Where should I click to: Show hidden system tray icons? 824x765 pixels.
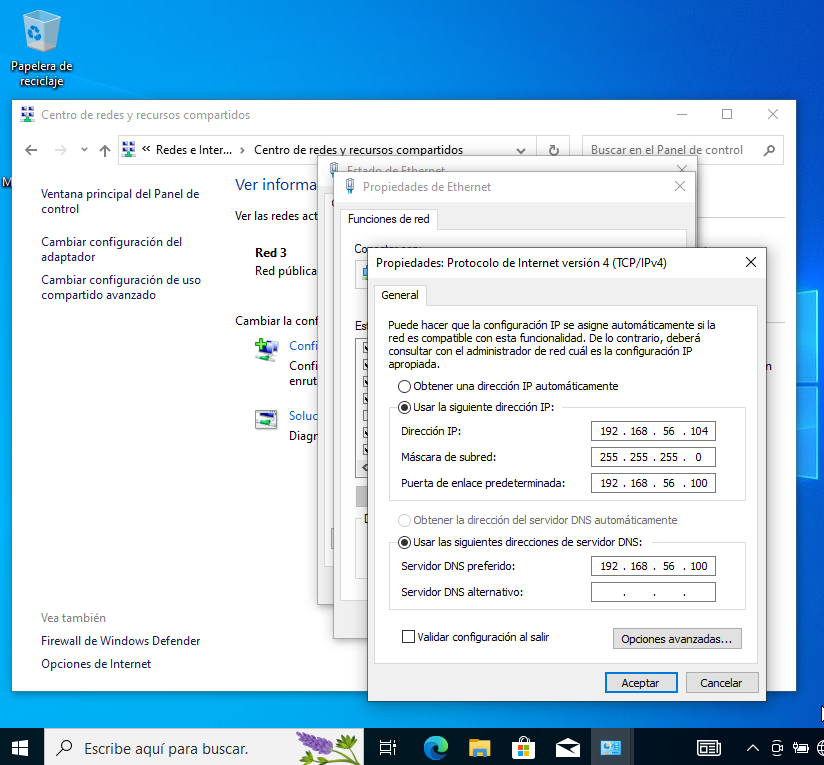coord(753,748)
